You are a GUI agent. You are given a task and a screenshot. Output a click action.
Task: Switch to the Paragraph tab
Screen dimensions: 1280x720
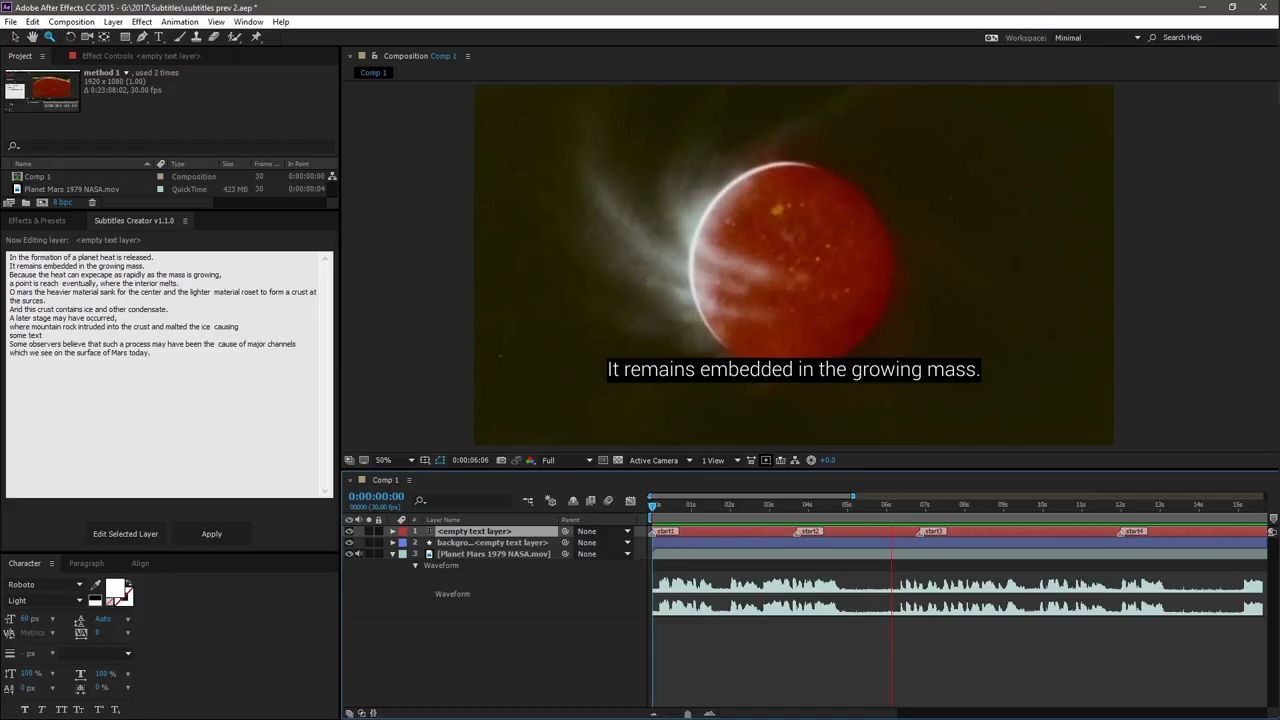tap(86, 563)
